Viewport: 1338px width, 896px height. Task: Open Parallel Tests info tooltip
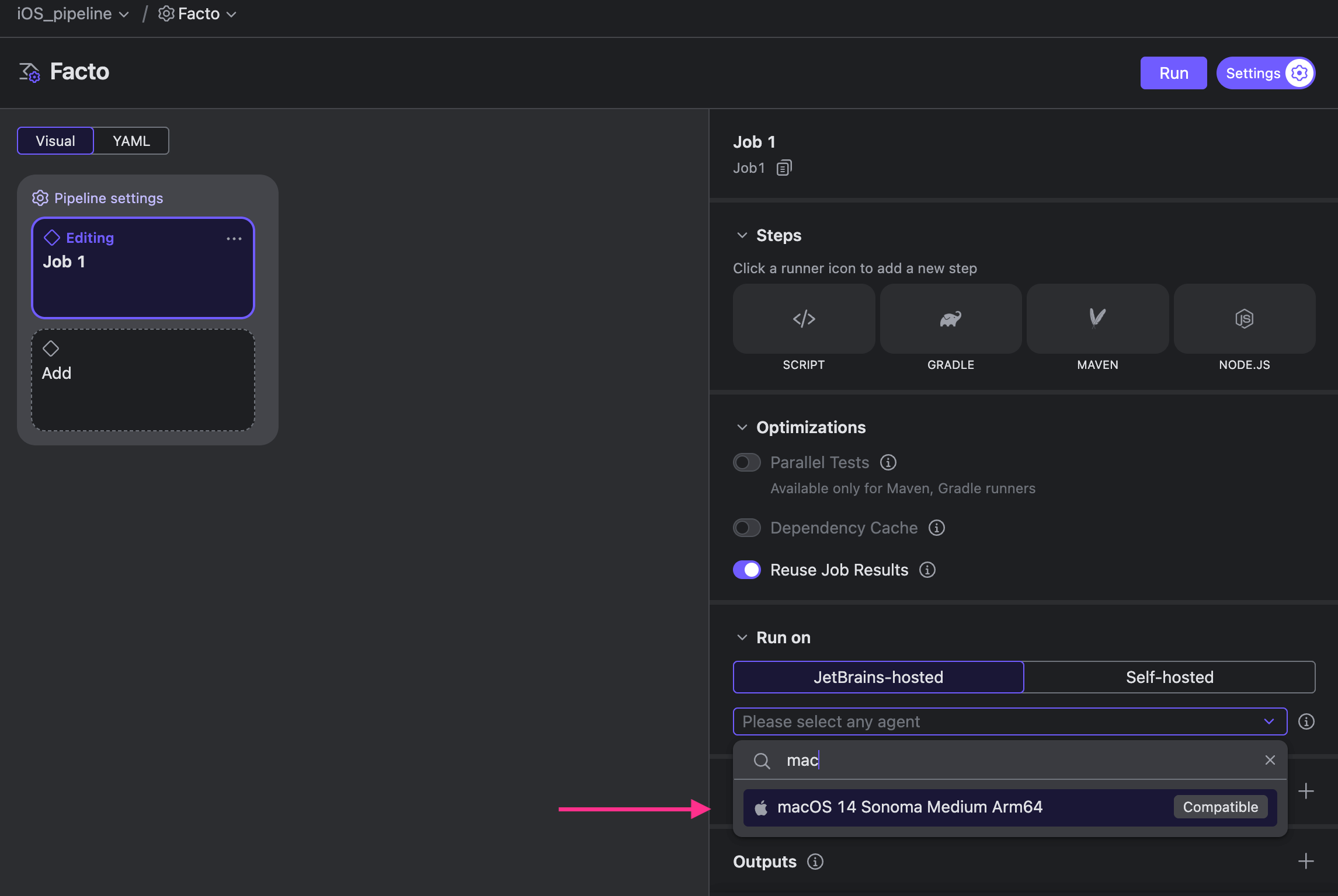pyautogui.click(x=888, y=462)
